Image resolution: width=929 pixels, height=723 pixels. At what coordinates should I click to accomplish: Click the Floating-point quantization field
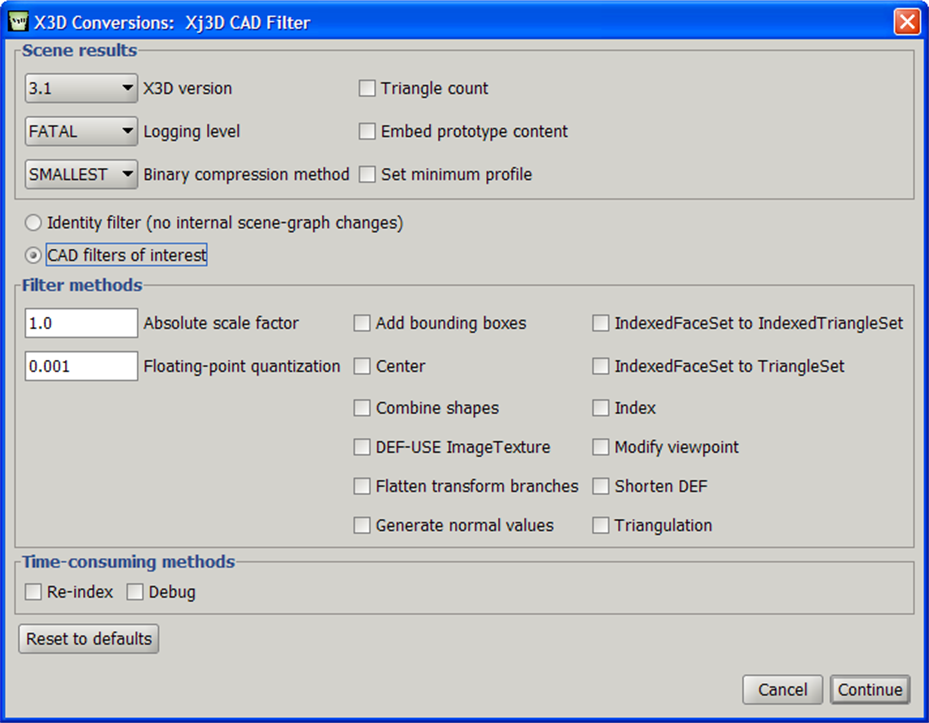[x=81, y=366]
